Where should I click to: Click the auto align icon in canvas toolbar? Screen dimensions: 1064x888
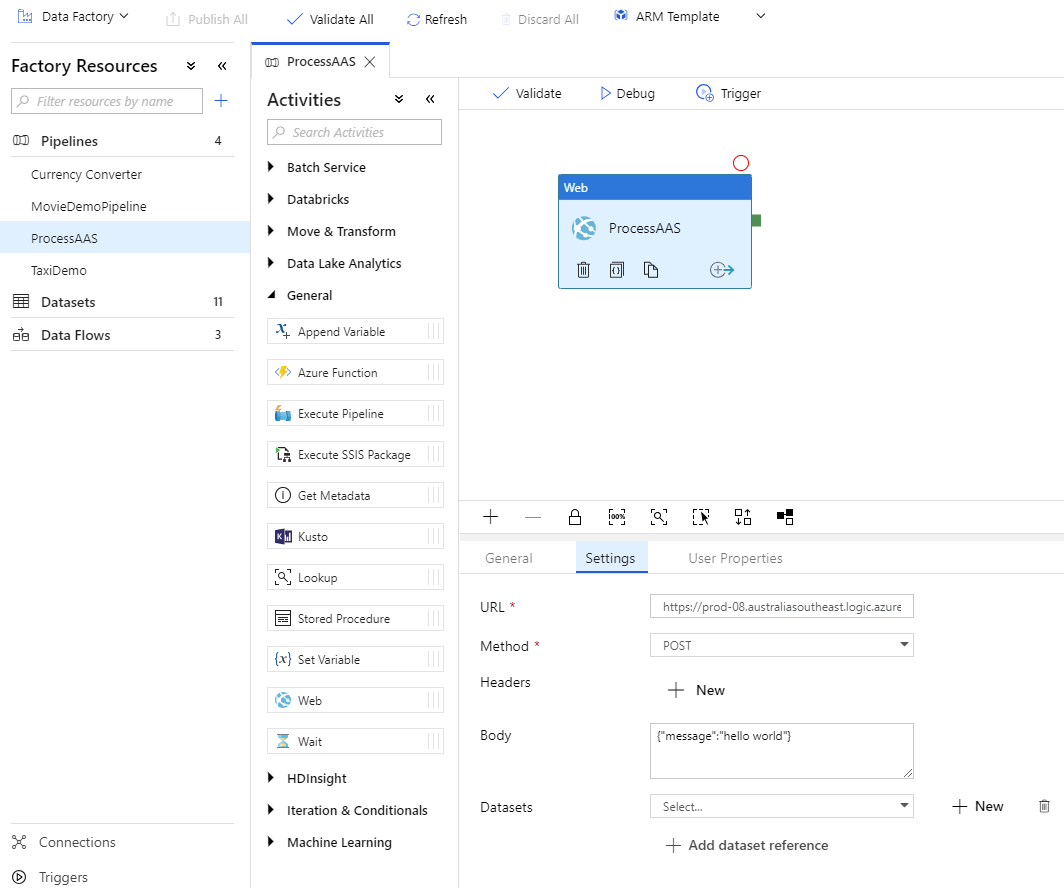tap(743, 517)
